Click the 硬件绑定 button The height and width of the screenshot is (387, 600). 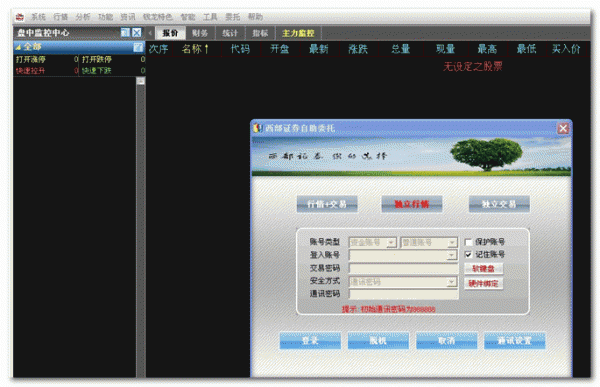pyautogui.click(x=483, y=284)
